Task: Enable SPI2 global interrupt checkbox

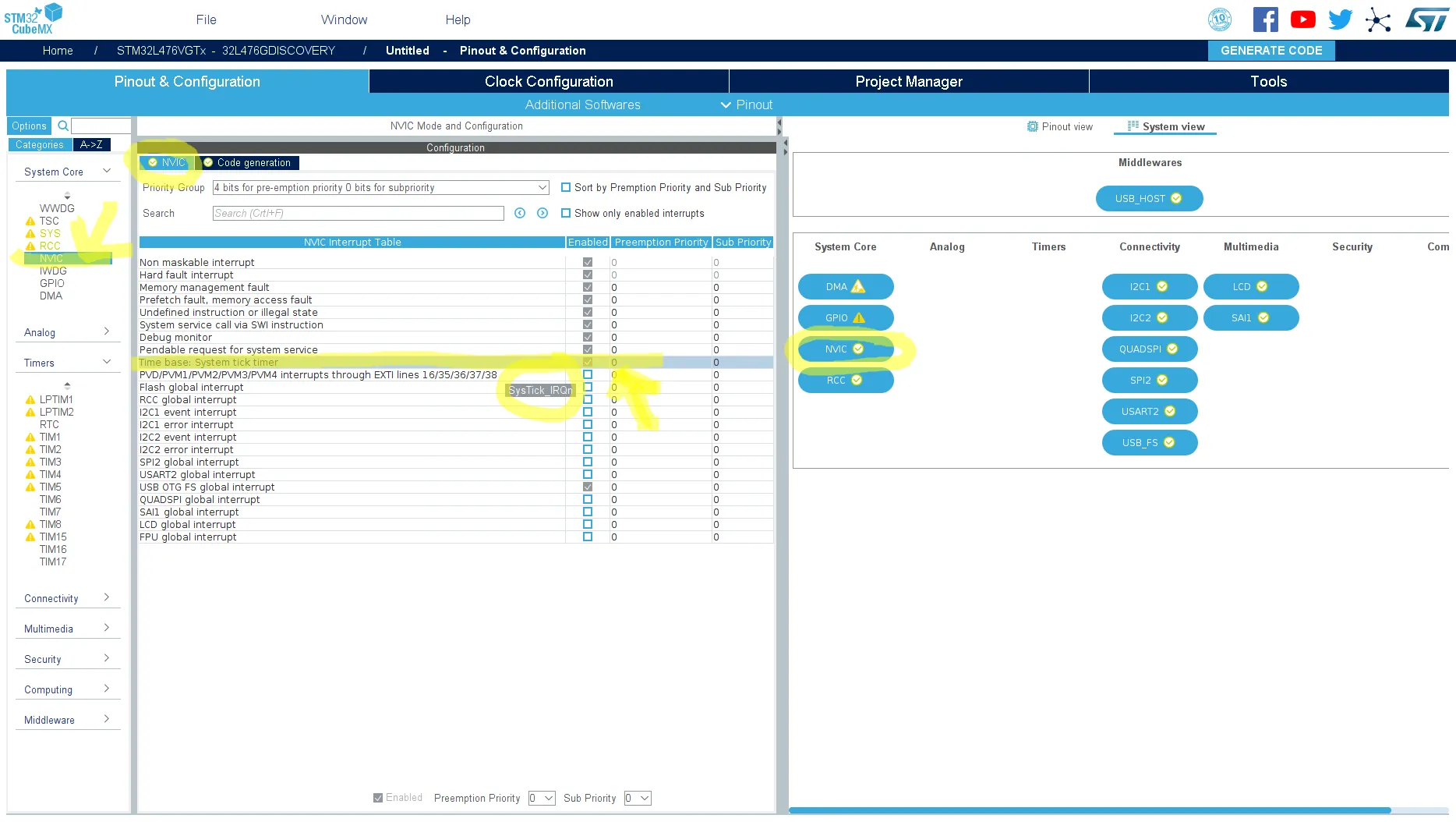Action: coord(588,462)
